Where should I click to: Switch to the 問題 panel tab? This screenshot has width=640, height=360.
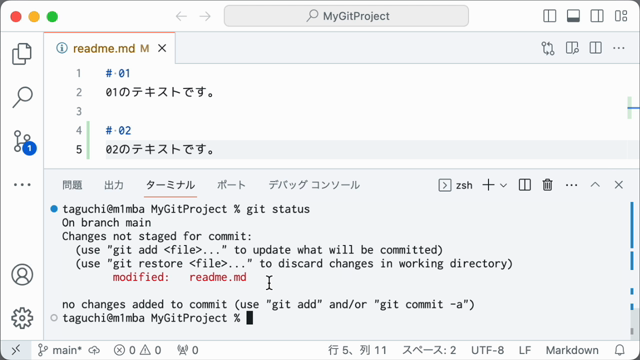click(x=72, y=185)
